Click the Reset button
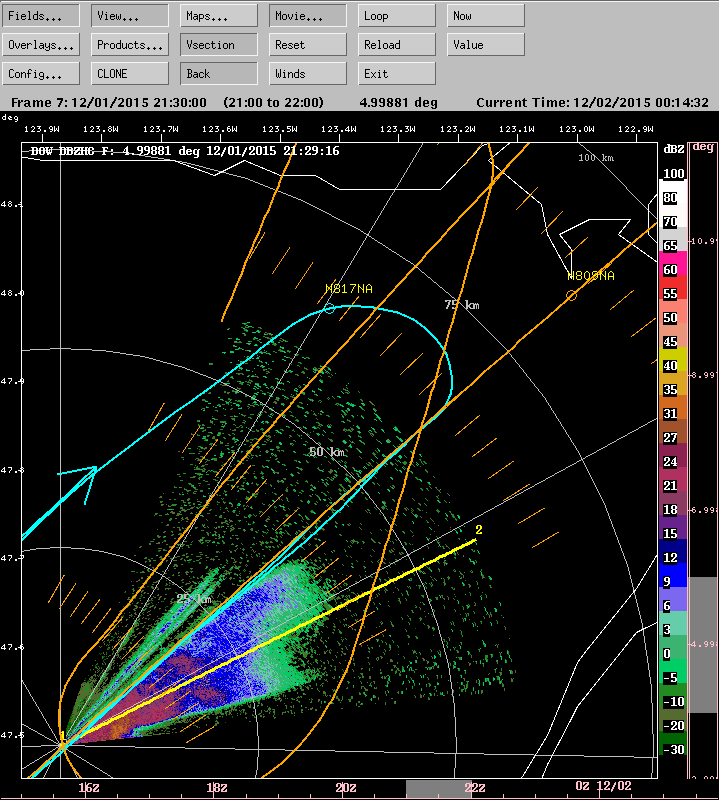This screenshot has width=719, height=800. point(308,45)
